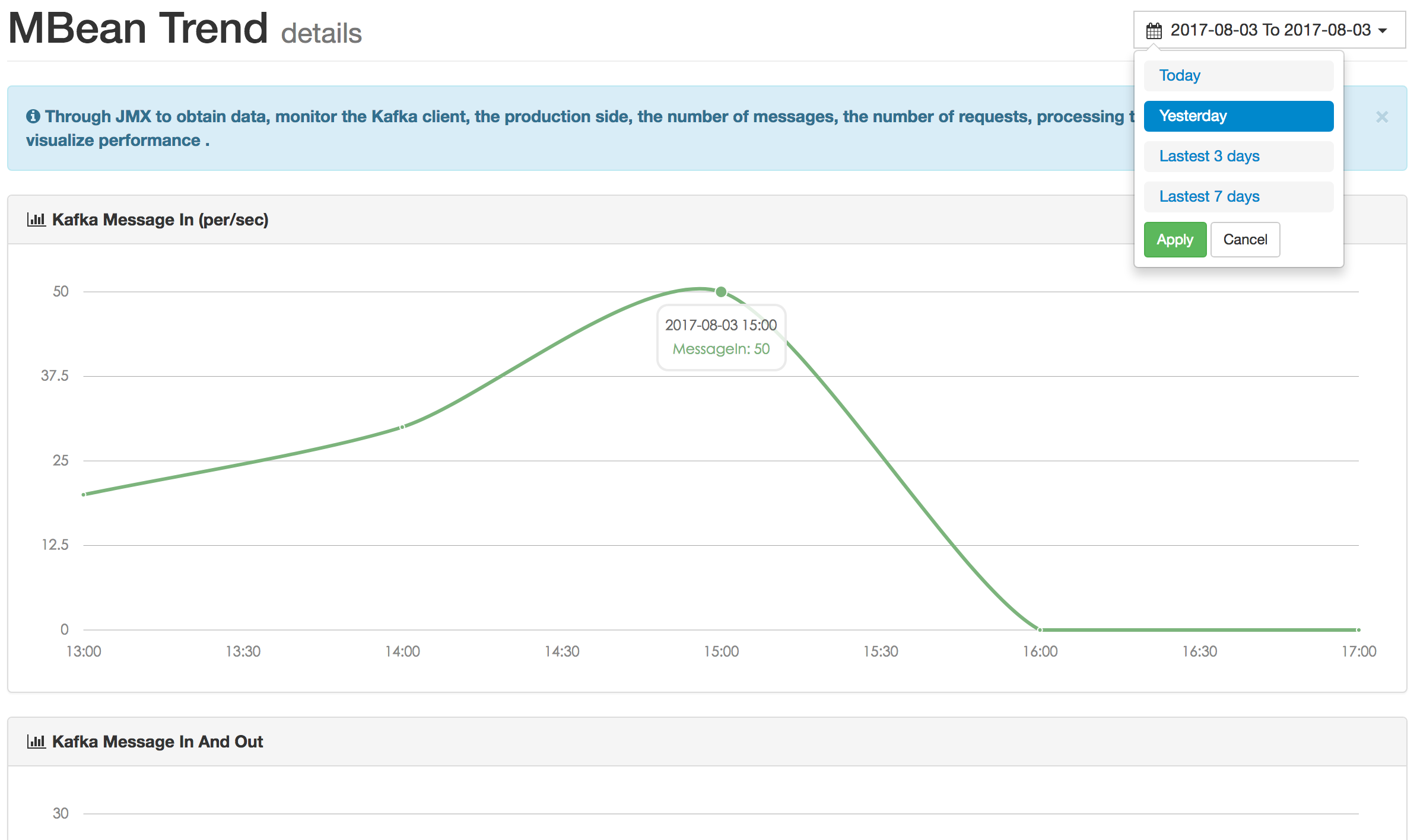Open the 2017-08-03 date range selector
This screenshot has height=840, width=1417.
coord(1269,30)
